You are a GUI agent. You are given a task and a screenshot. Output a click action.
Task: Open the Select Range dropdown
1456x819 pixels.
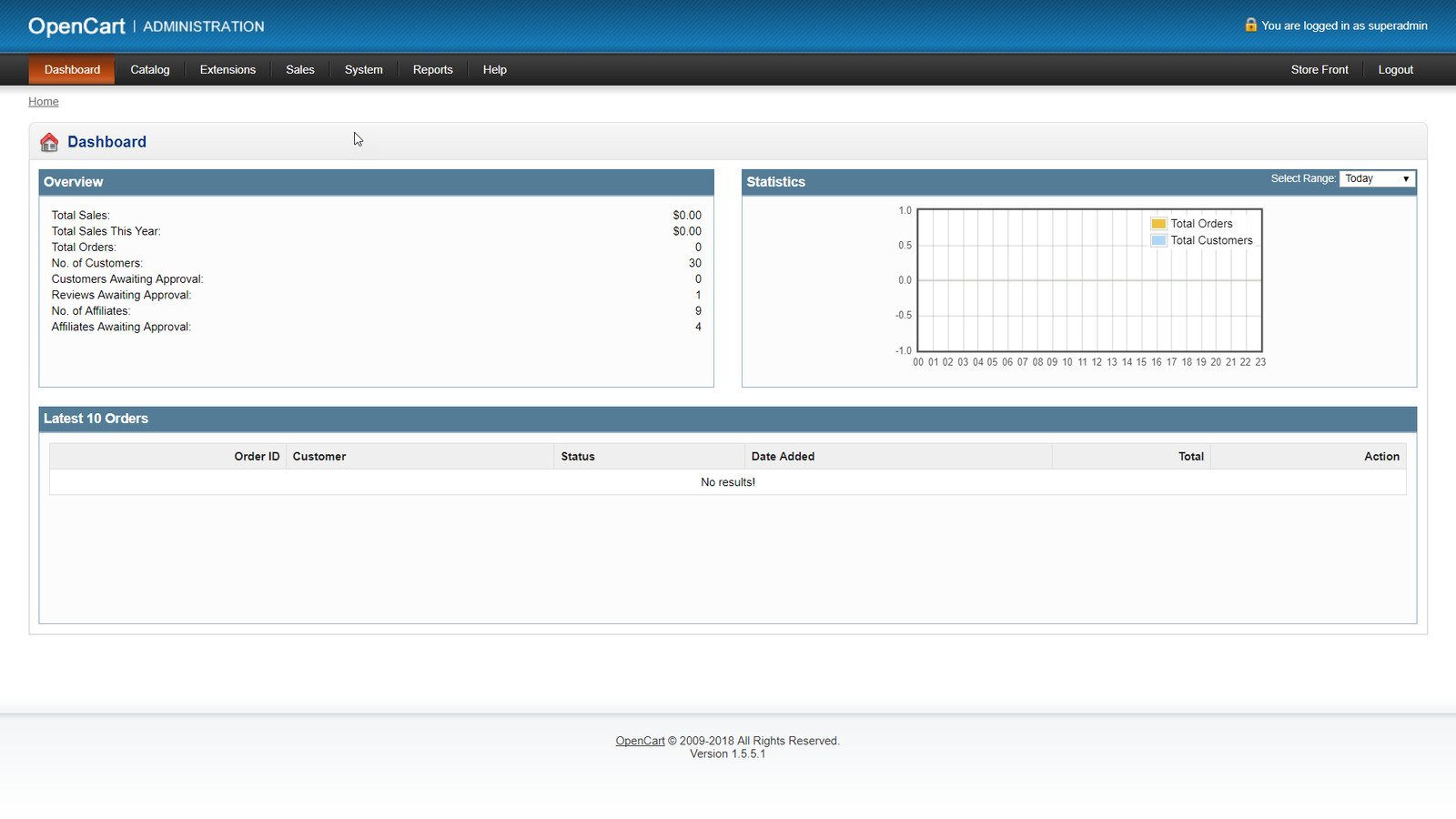pos(1378,179)
